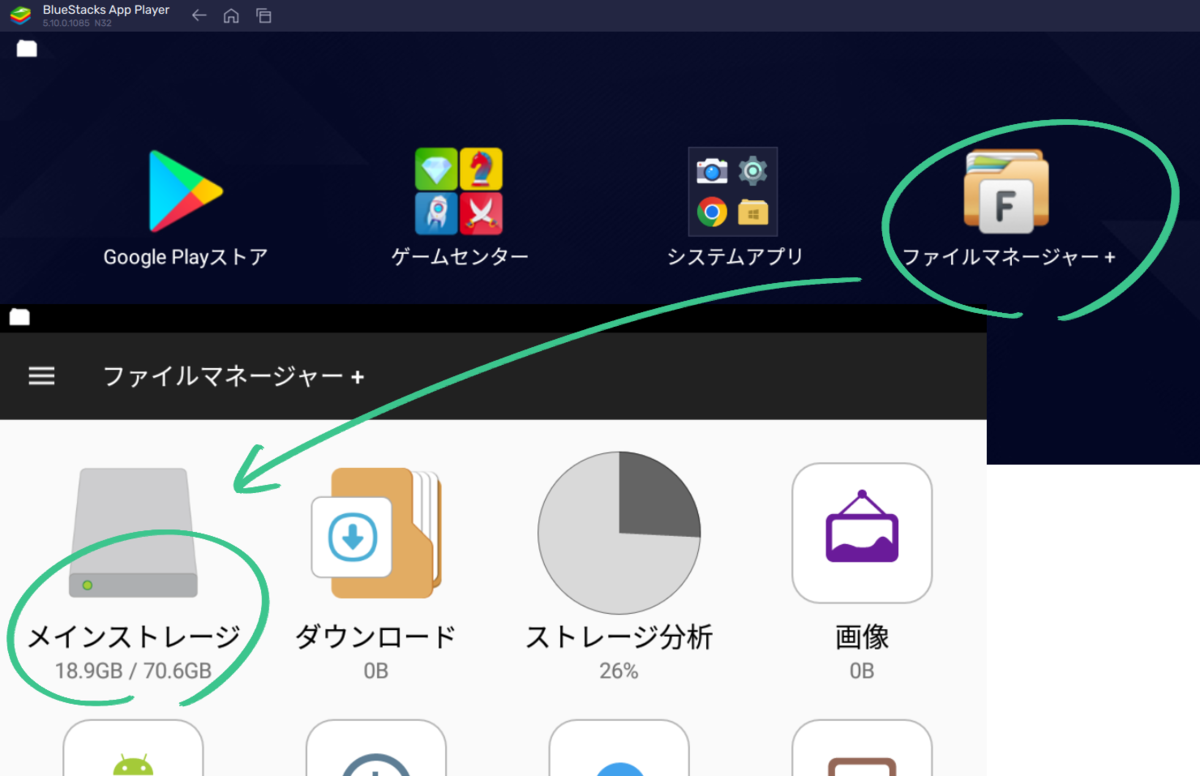Open the hamburger menu in File Manager
The height and width of the screenshot is (776, 1200).
(41, 376)
